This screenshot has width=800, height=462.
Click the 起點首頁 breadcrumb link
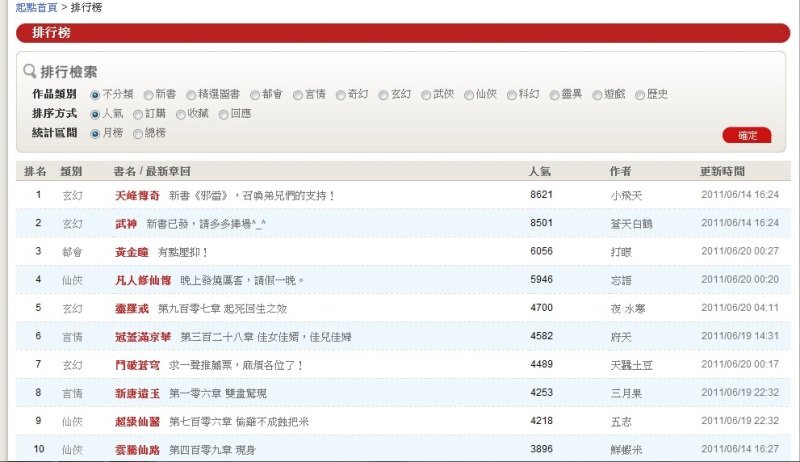36,8
